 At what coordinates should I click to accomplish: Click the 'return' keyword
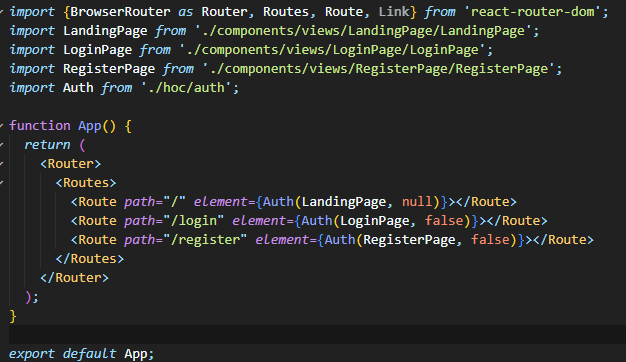[48, 144]
